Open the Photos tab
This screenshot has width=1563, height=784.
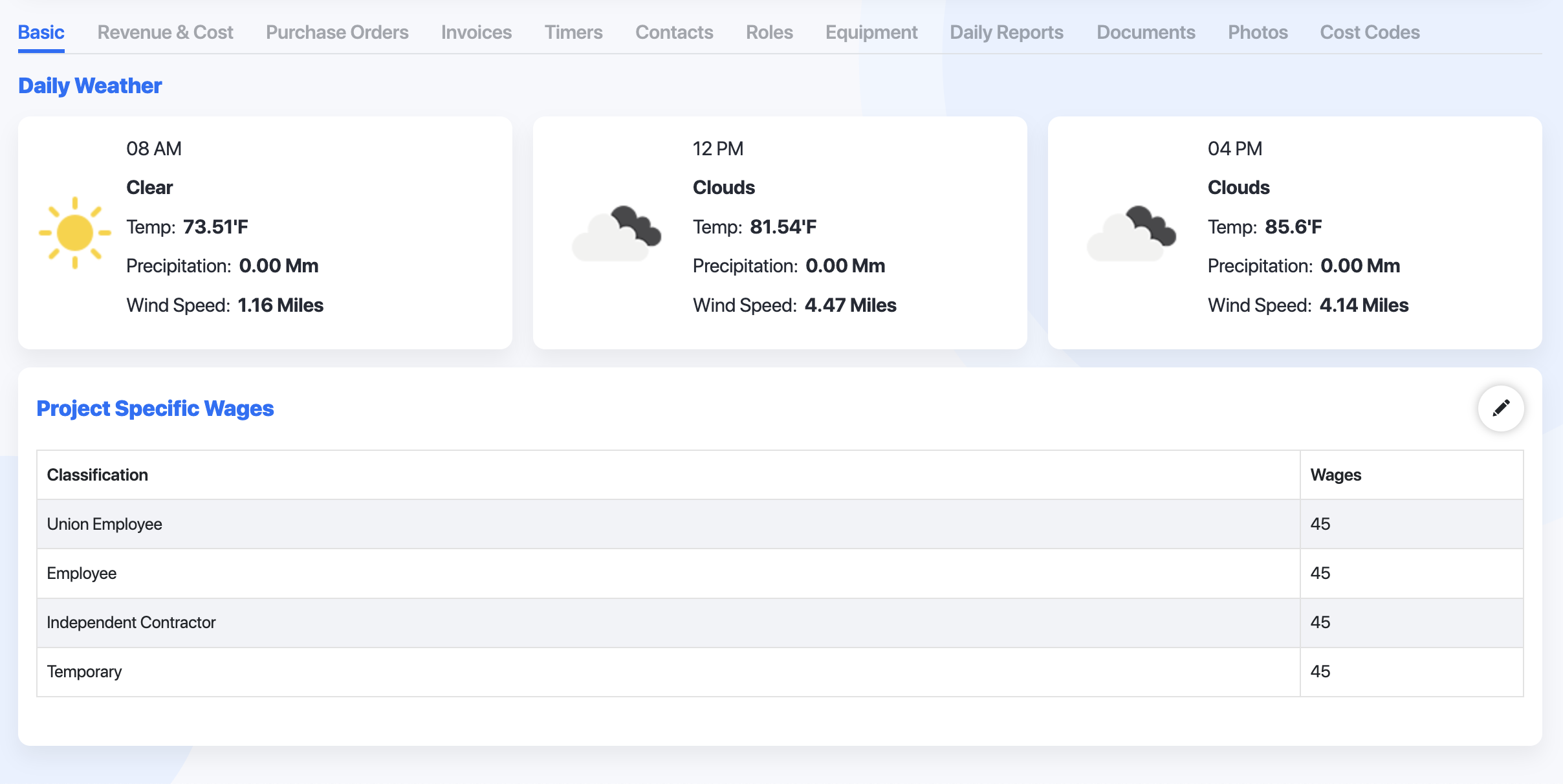(1258, 32)
